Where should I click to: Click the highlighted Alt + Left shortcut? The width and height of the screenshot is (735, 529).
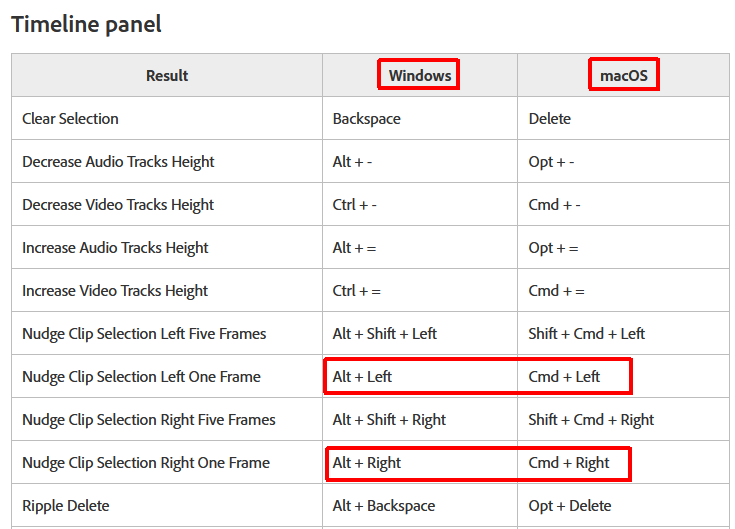coord(362,377)
